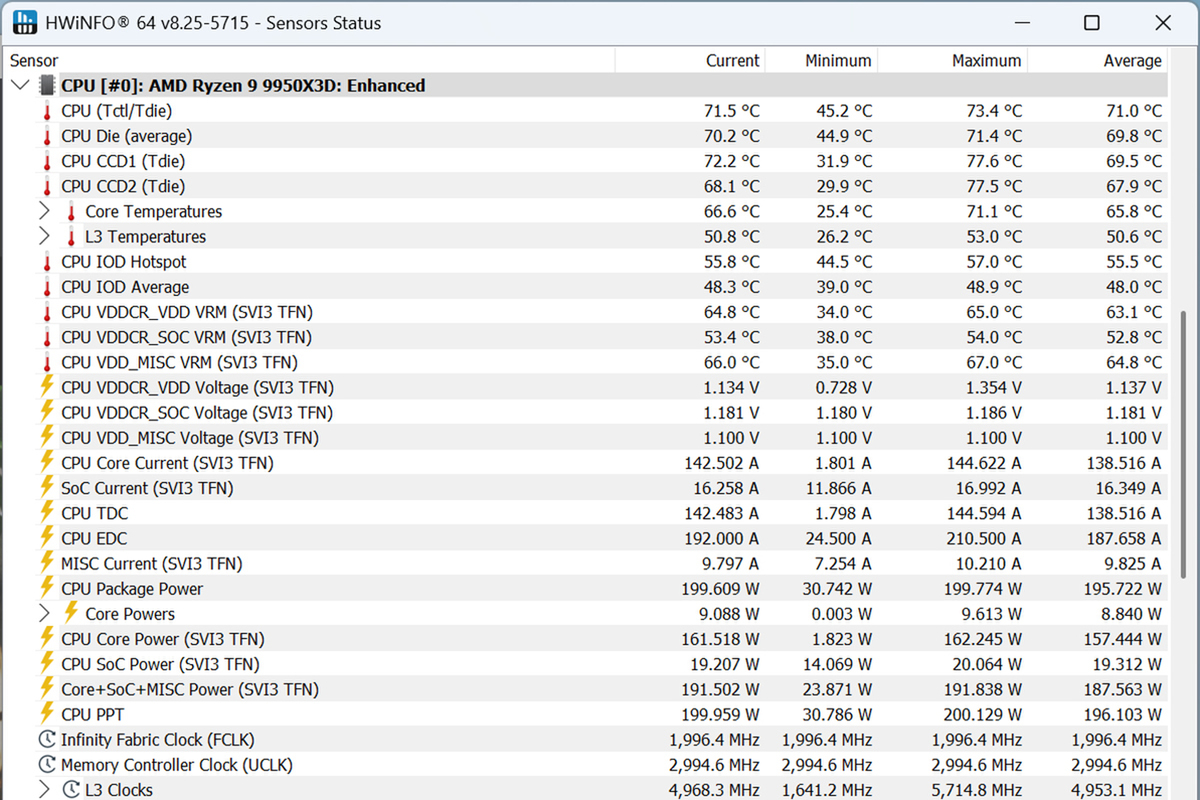Click thermometer icon for CPU CCD1 (Tdie)
The width and height of the screenshot is (1200, 800).
pyautogui.click(x=46, y=161)
